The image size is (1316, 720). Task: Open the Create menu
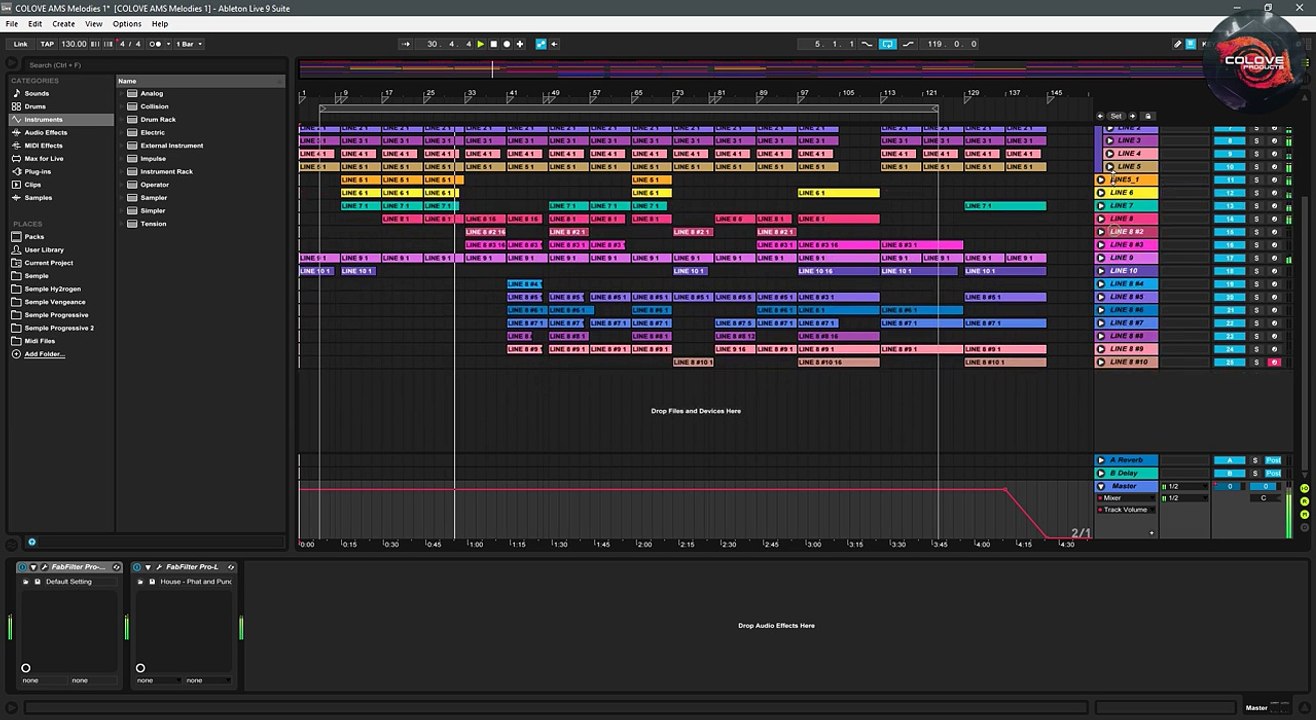(63, 24)
